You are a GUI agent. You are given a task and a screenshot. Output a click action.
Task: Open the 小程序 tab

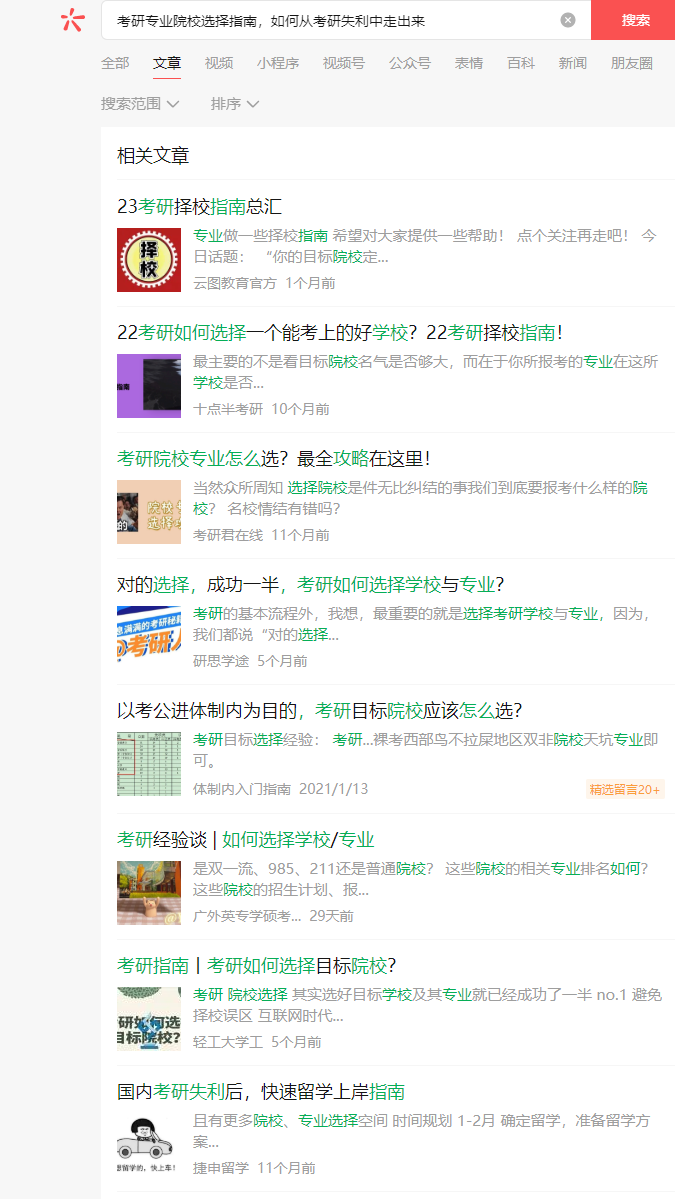coord(277,63)
